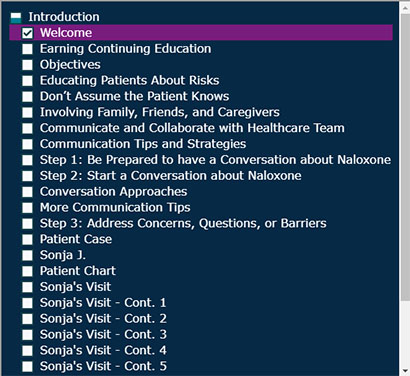Open Communicate and Collaborate with Healthcare Team

pyautogui.click(x=192, y=128)
